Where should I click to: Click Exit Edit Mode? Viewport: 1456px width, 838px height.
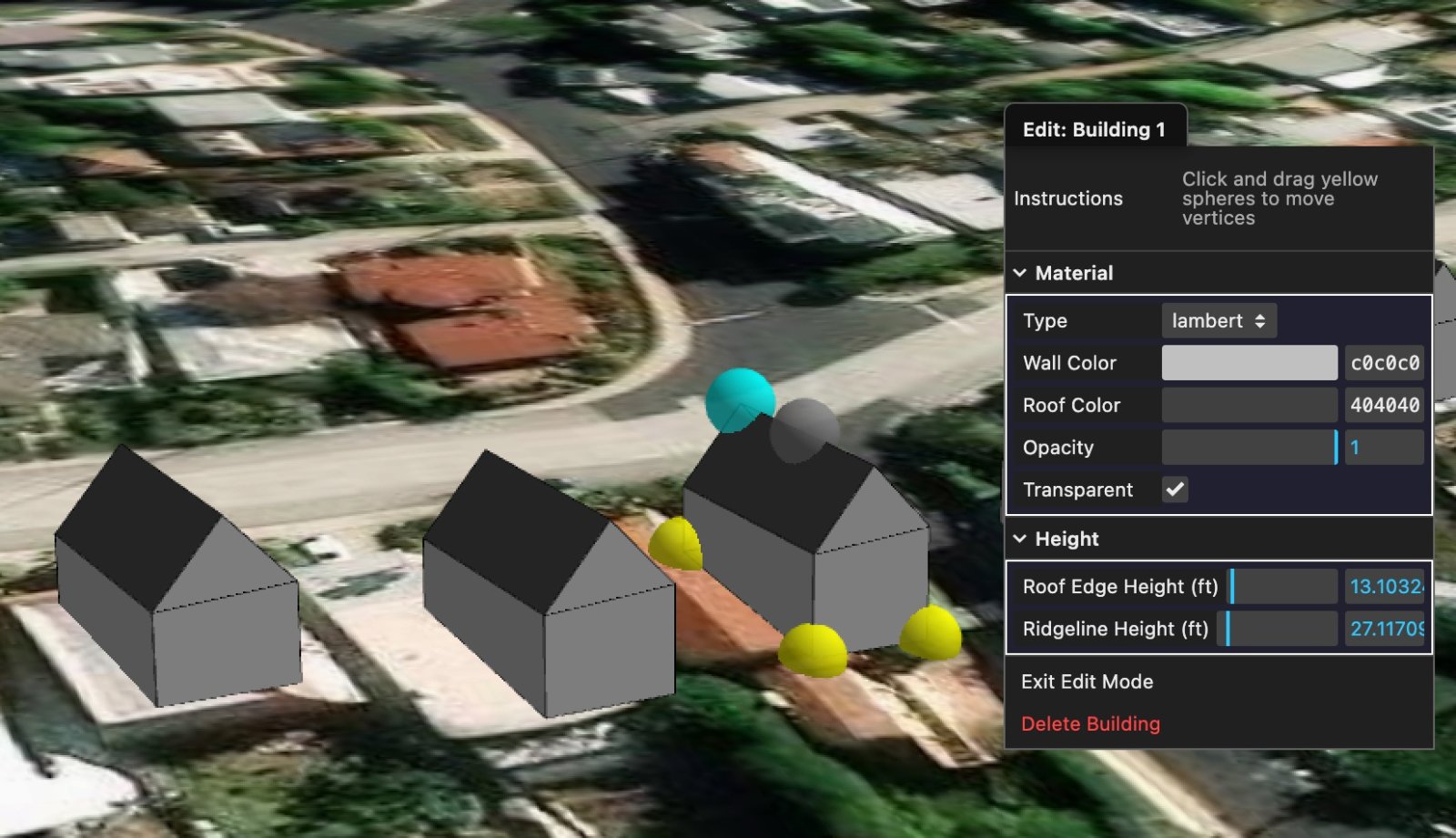(1087, 682)
